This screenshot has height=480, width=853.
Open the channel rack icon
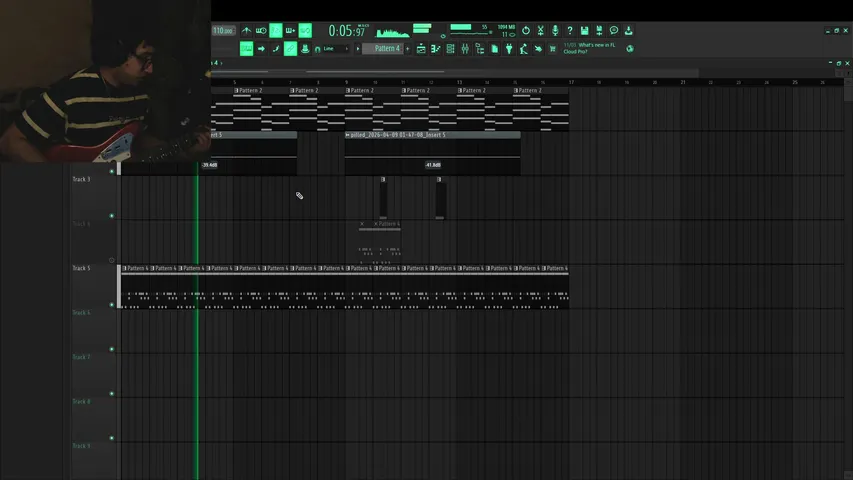point(450,49)
